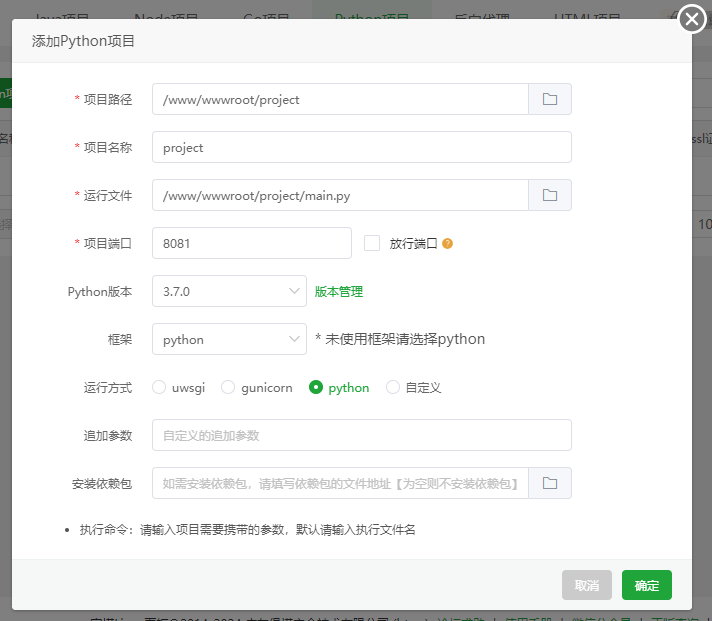
Task: Focus the 项目名称 input field
Action: tap(361, 147)
